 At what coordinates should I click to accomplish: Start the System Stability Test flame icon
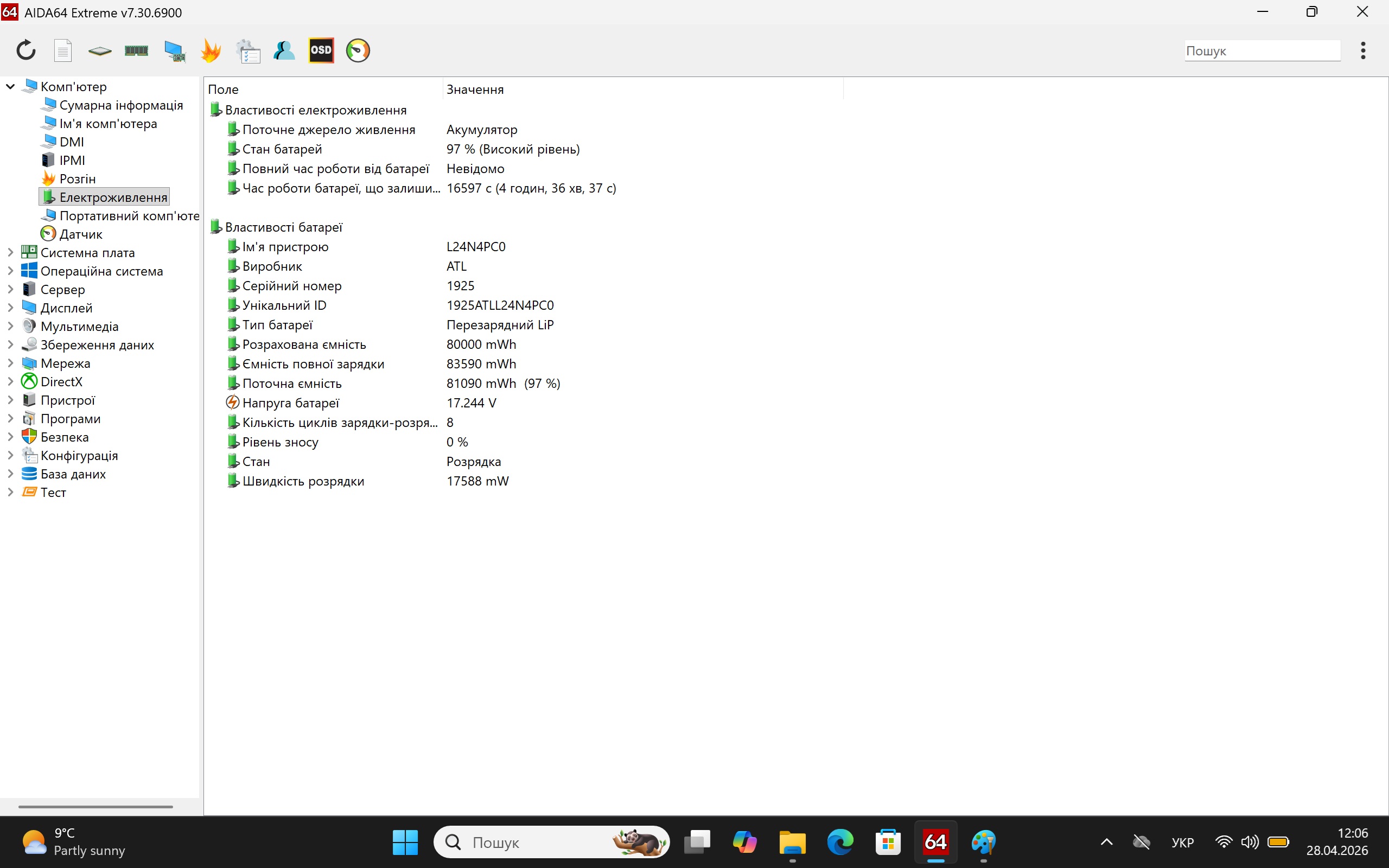pos(211,50)
